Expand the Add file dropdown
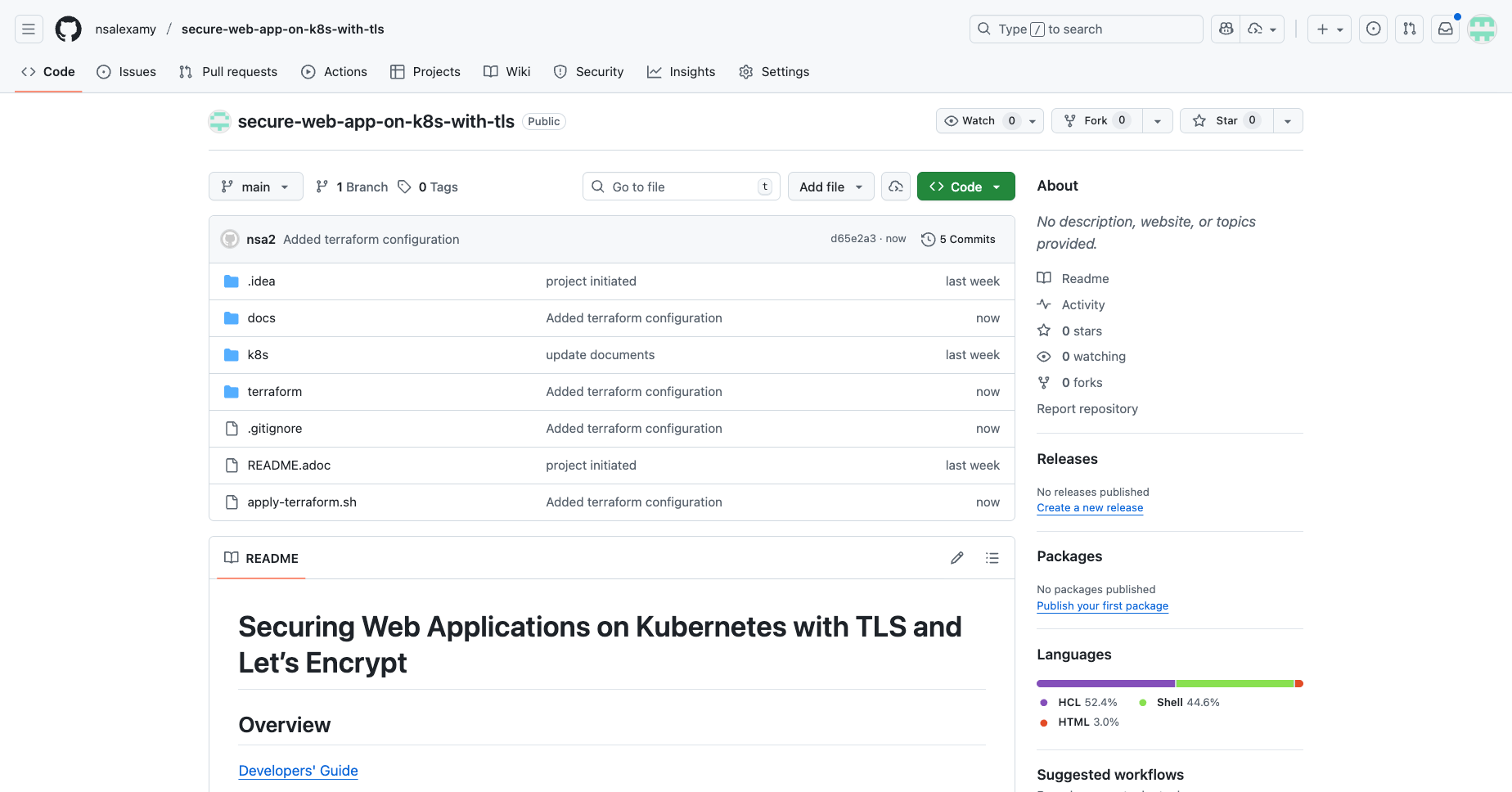The height and width of the screenshot is (792, 1512). tap(830, 186)
